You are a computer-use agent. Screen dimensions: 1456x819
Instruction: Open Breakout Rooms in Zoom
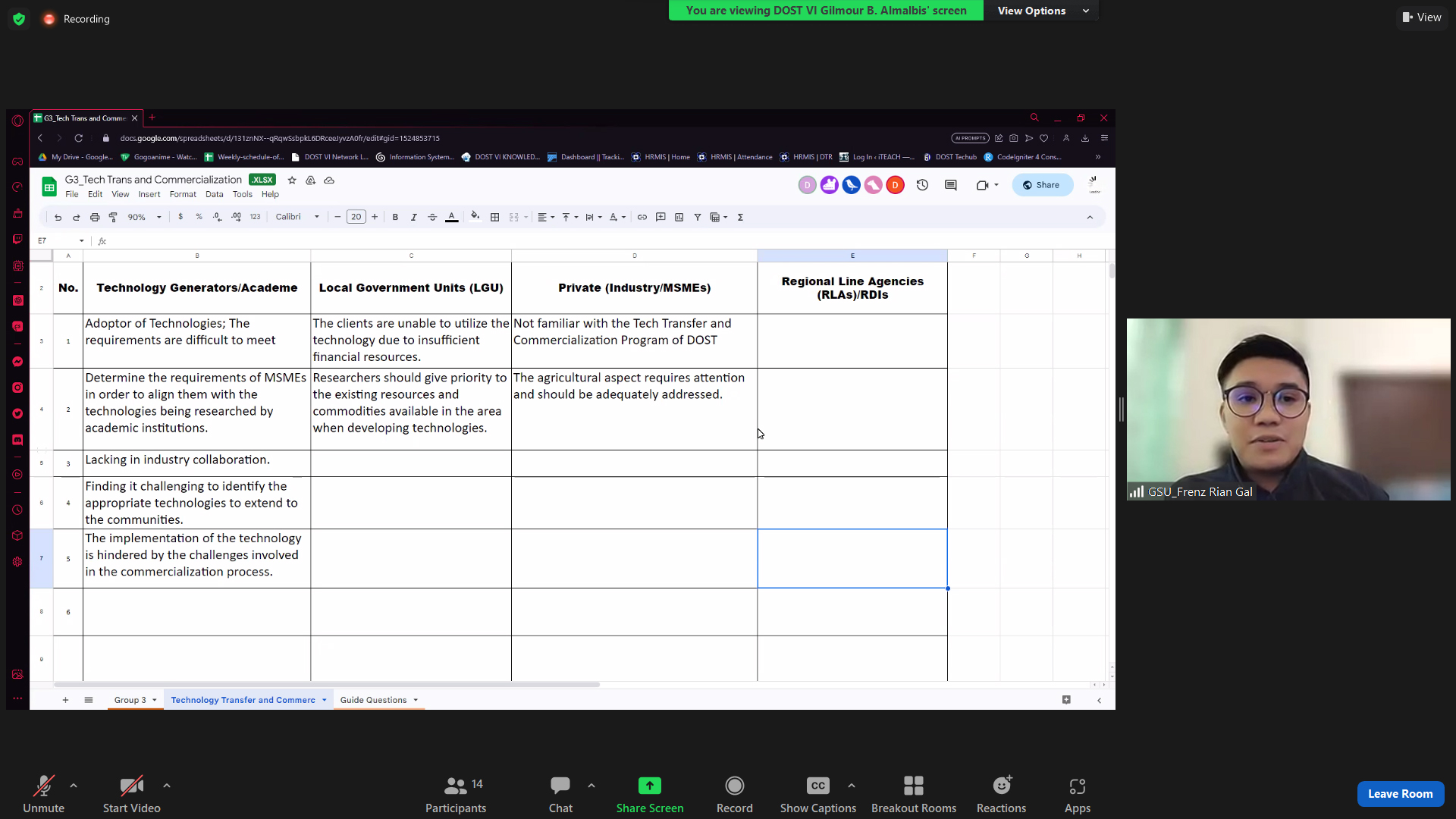tap(914, 794)
